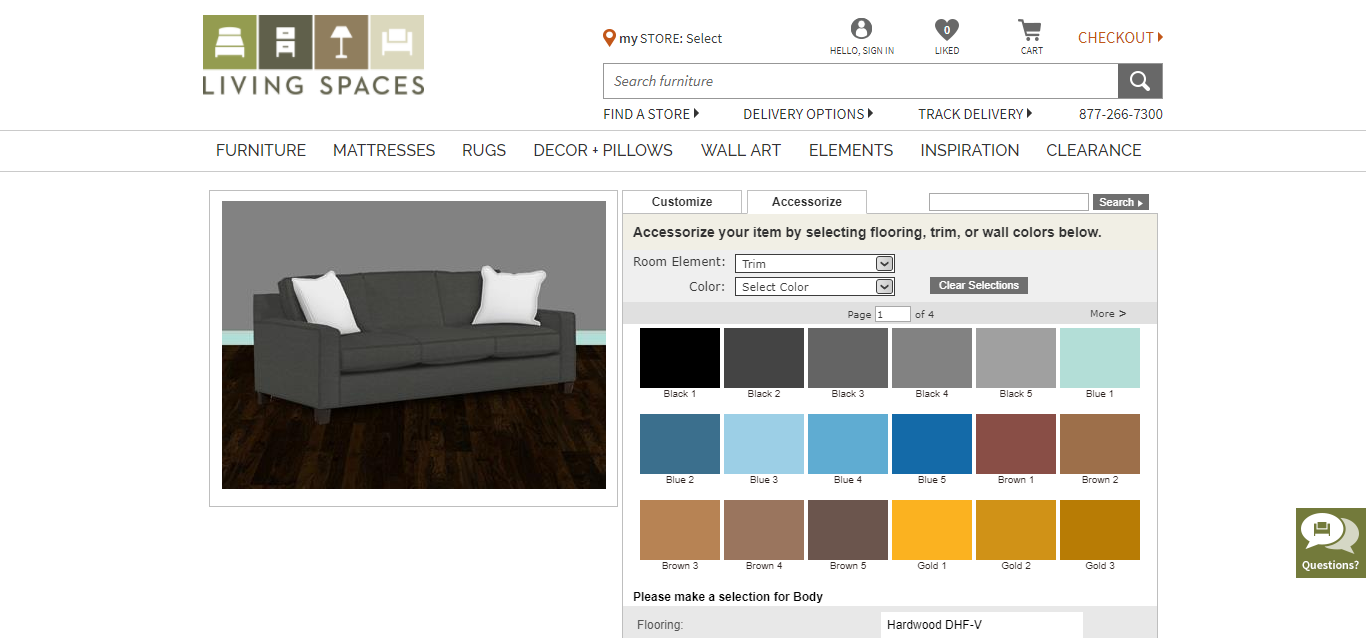Switch to the Customize tab

[x=682, y=202]
